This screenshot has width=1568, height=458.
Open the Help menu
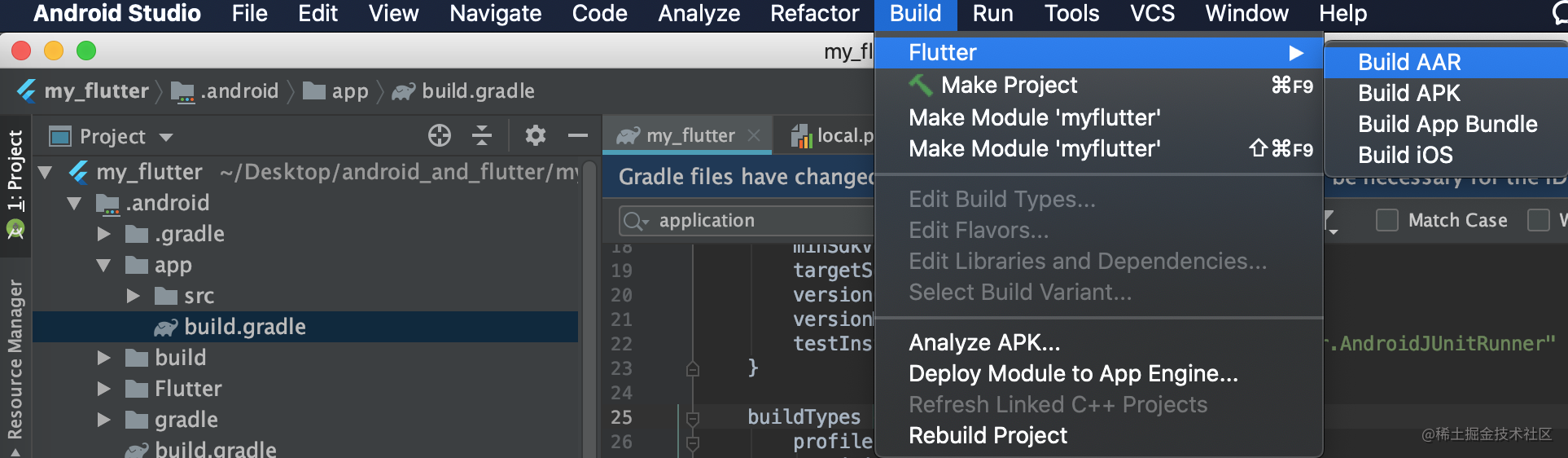tap(1342, 14)
